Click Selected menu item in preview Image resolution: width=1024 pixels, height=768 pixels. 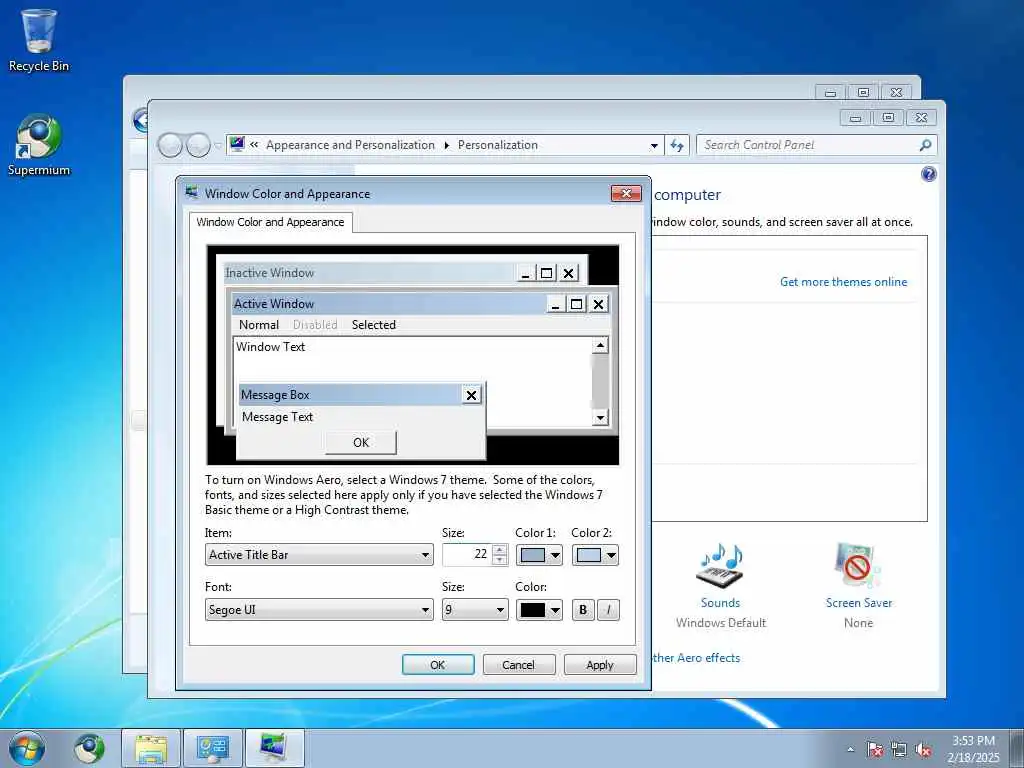(374, 325)
